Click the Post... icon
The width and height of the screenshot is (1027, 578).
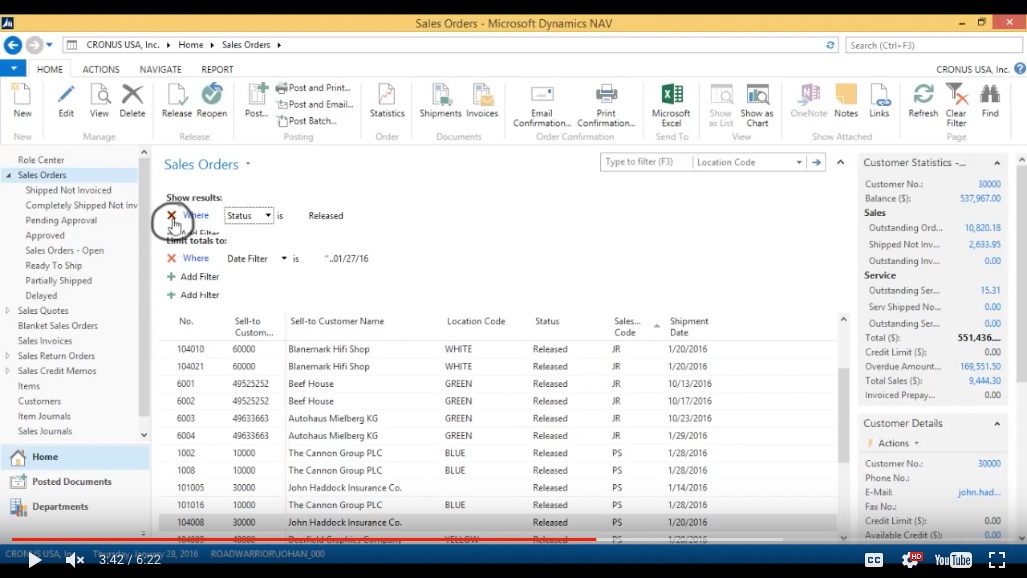(x=256, y=100)
